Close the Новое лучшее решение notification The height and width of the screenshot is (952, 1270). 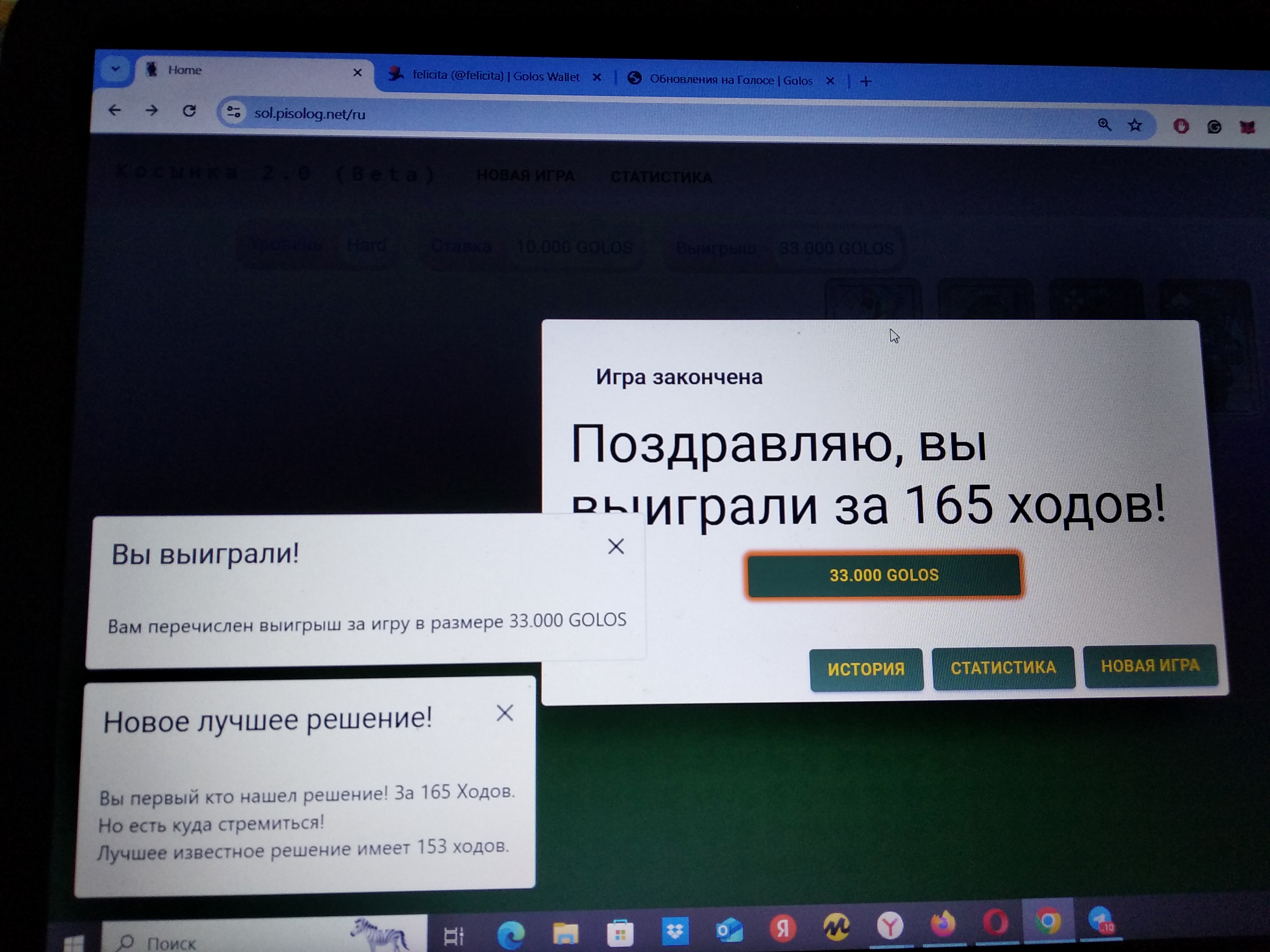click(x=505, y=713)
